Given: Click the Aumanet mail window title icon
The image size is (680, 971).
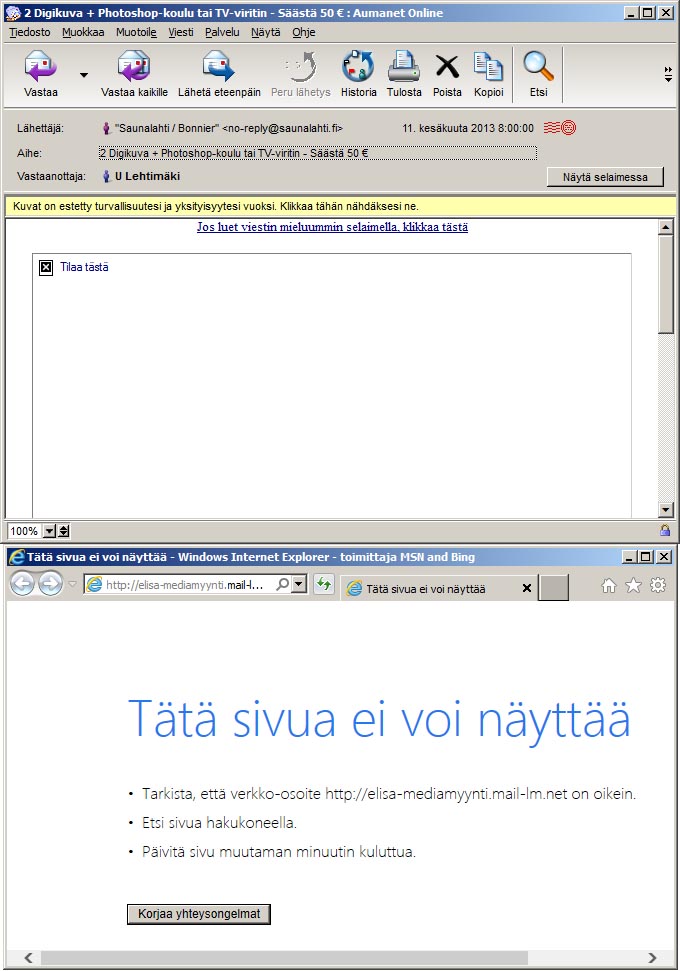Looking at the screenshot, I should [x=13, y=12].
